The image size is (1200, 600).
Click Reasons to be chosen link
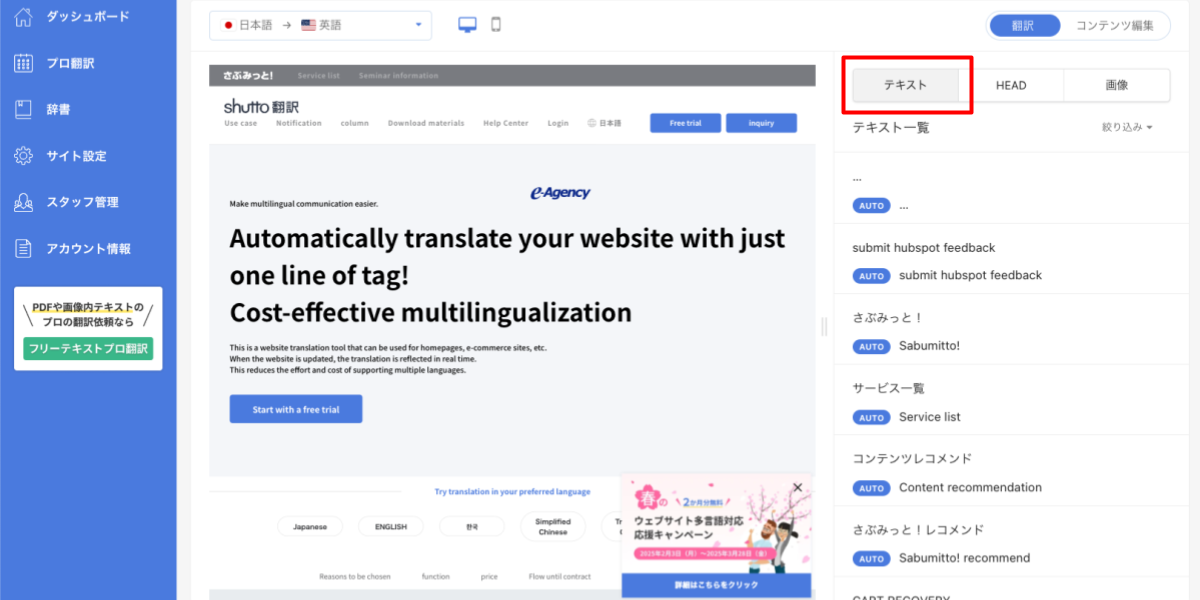(x=355, y=577)
